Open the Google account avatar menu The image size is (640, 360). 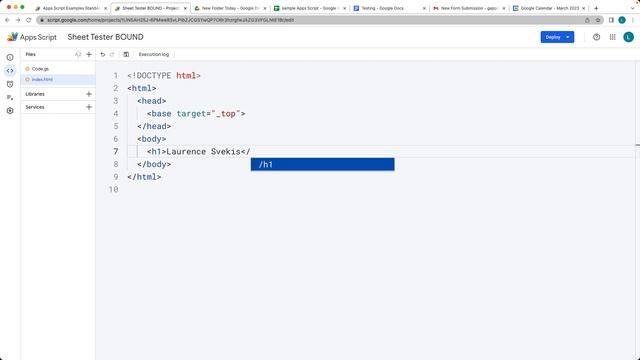pos(629,37)
